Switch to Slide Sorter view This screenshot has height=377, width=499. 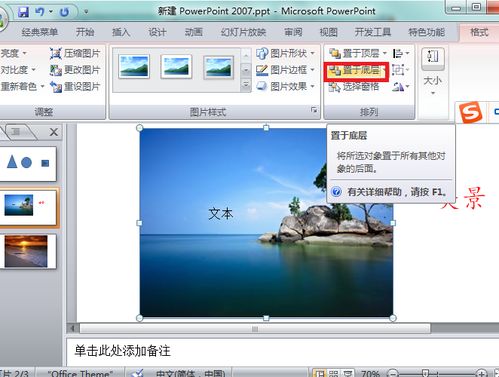click(333, 373)
